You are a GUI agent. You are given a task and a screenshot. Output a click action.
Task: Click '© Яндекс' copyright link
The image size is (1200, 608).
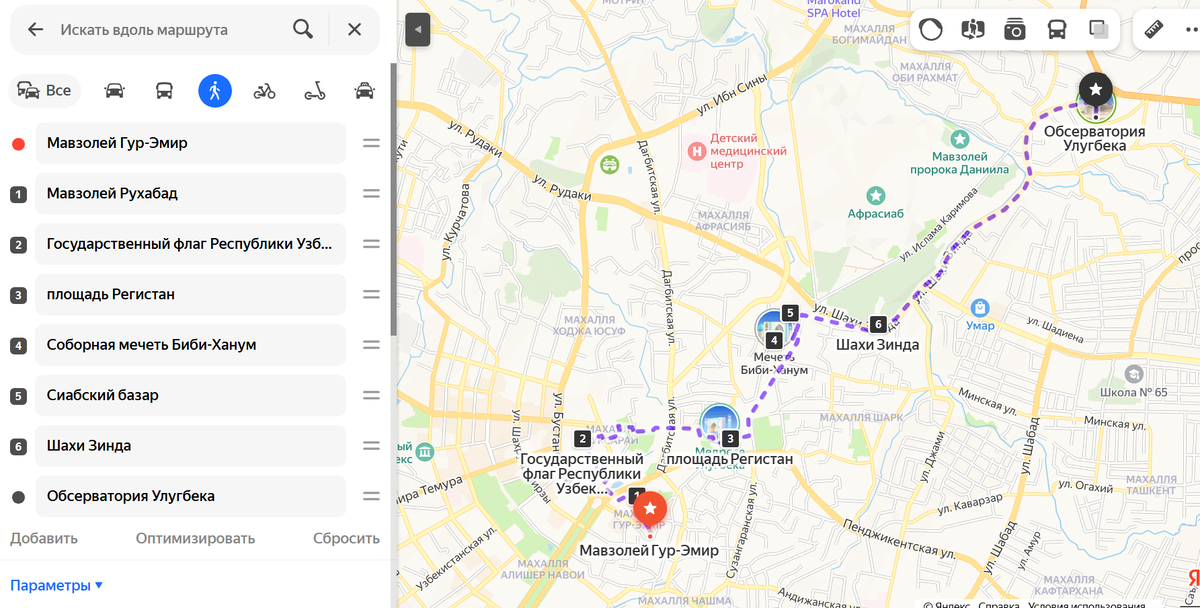pyautogui.click(x=948, y=604)
